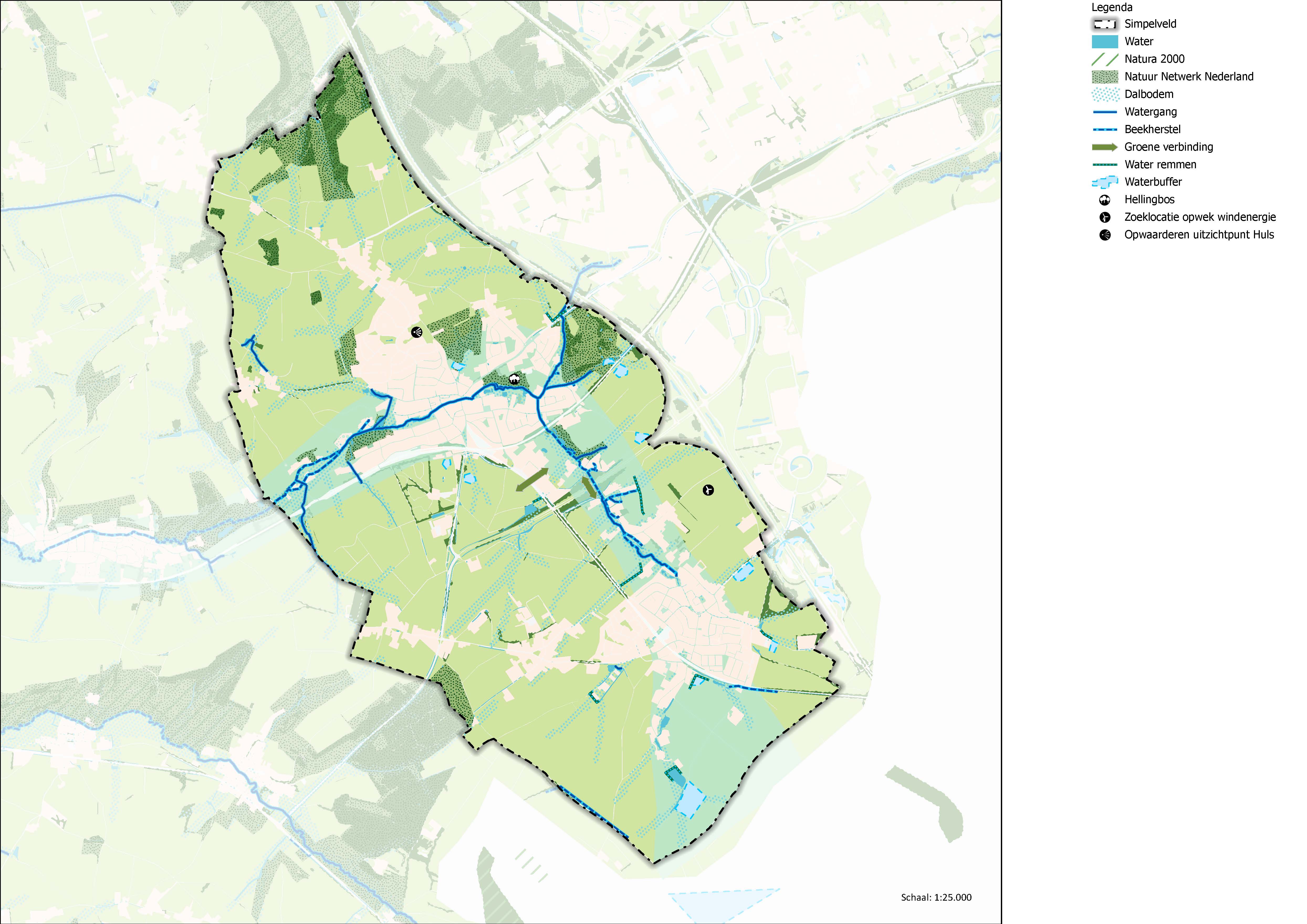Click the Schaal 1:25.000 label
Viewport: 1307px width, 924px height.
pyautogui.click(x=937, y=897)
